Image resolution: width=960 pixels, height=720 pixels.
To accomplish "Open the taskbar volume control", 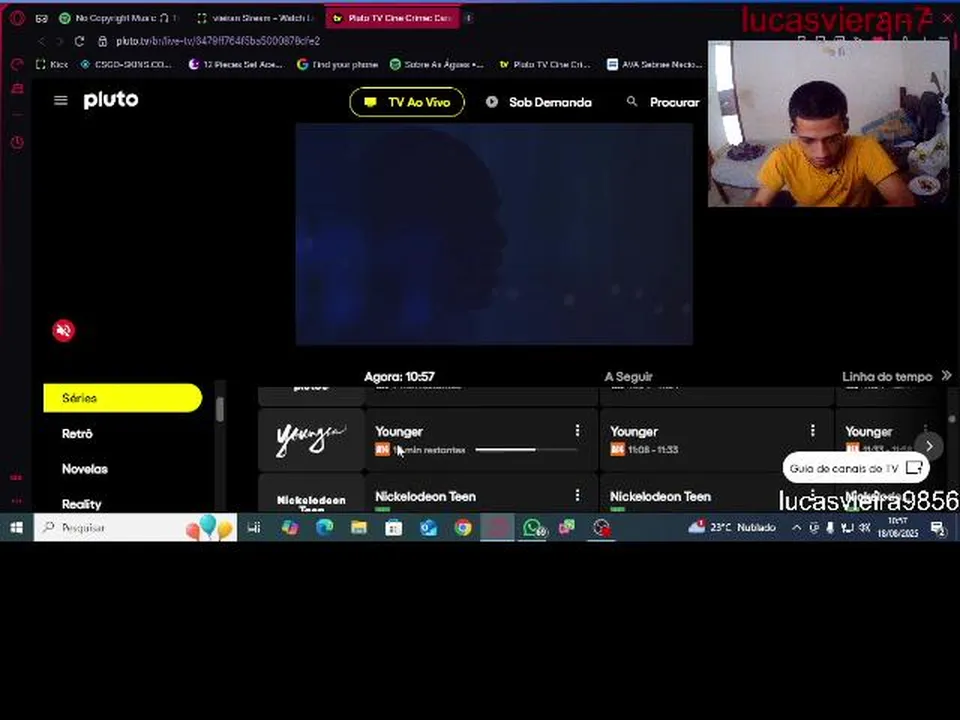I will (864, 528).
